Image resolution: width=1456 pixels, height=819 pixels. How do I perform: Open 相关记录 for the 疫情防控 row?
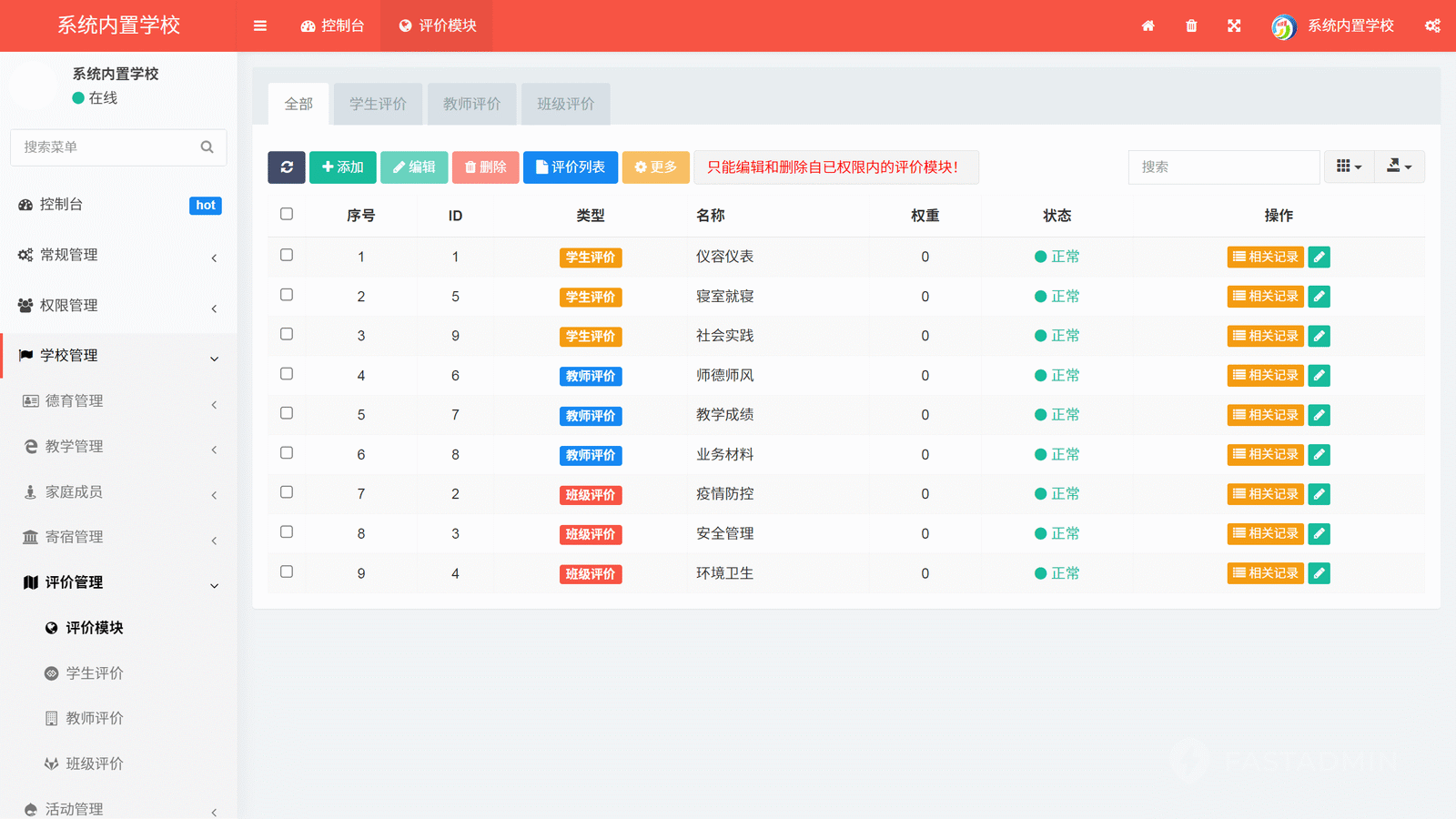pos(1265,494)
